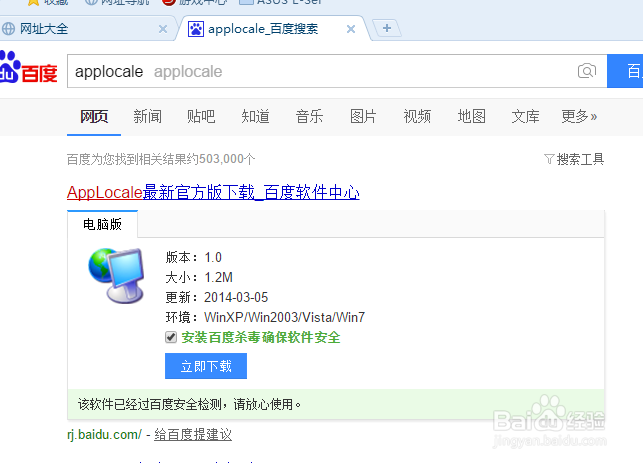The image size is (643, 463).
Task: Select the 贴吧 search category
Action: [x=201, y=116]
